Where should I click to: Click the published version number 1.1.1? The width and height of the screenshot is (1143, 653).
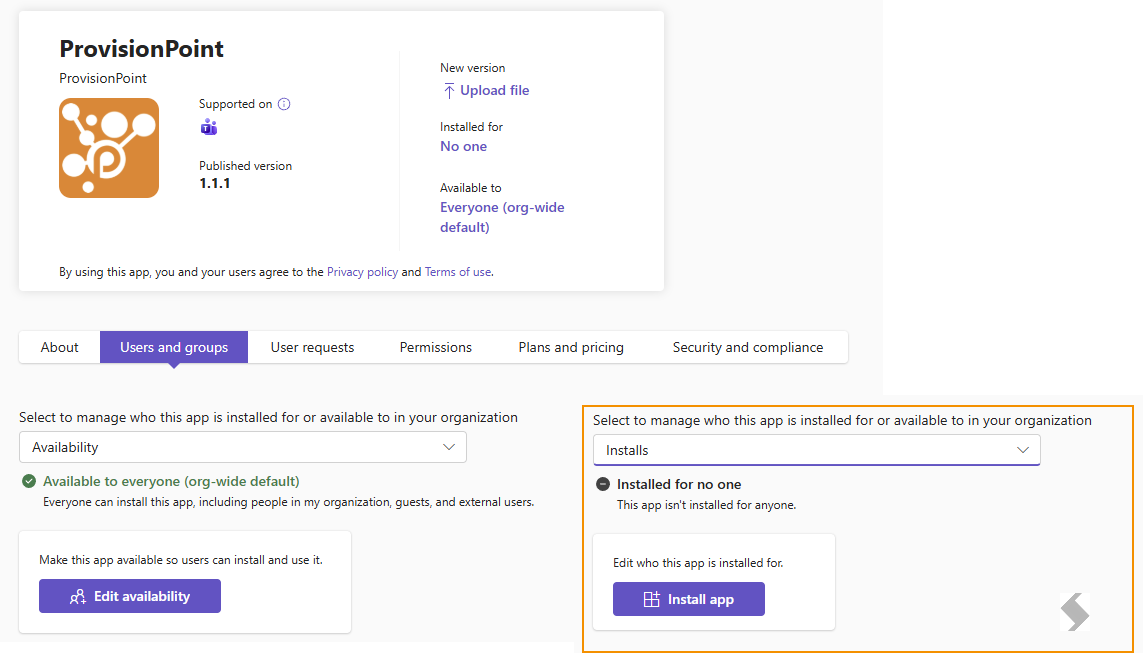coord(215,184)
